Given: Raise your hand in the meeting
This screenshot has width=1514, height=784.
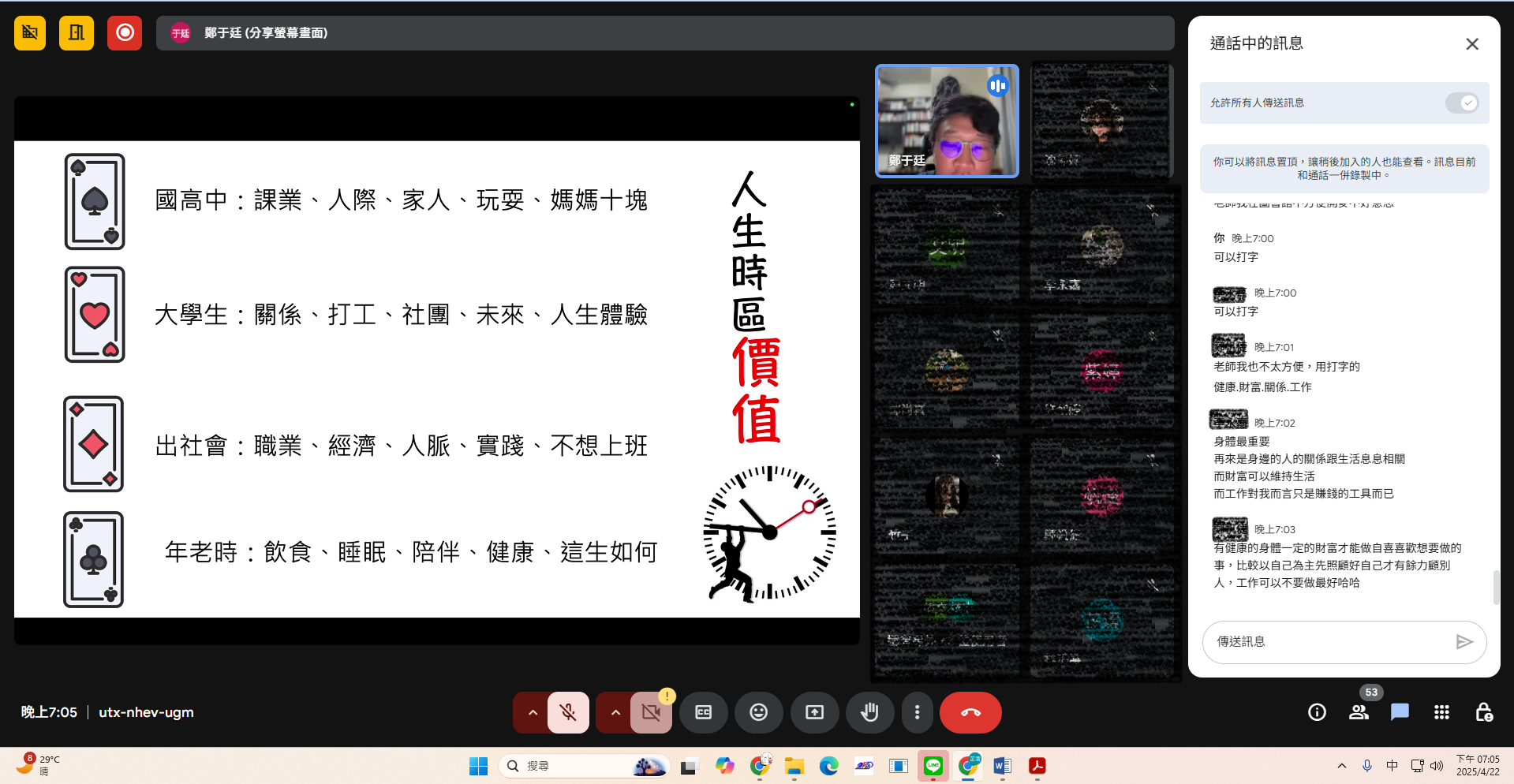Looking at the screenshot, I should click(869, 712).
